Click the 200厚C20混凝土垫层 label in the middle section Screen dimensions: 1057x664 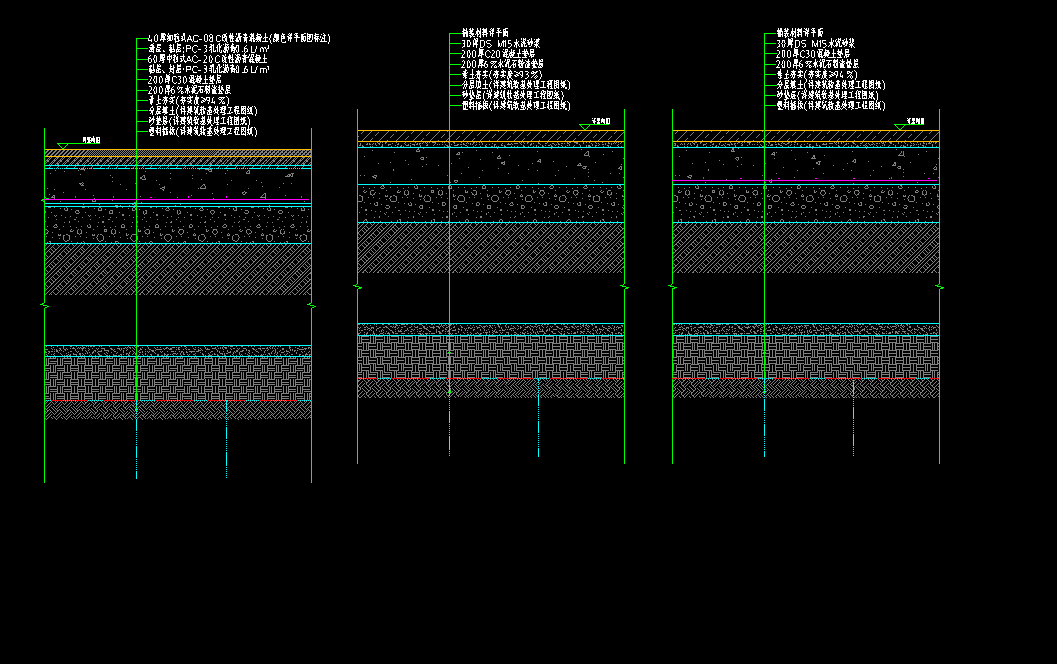click(501, 54)
